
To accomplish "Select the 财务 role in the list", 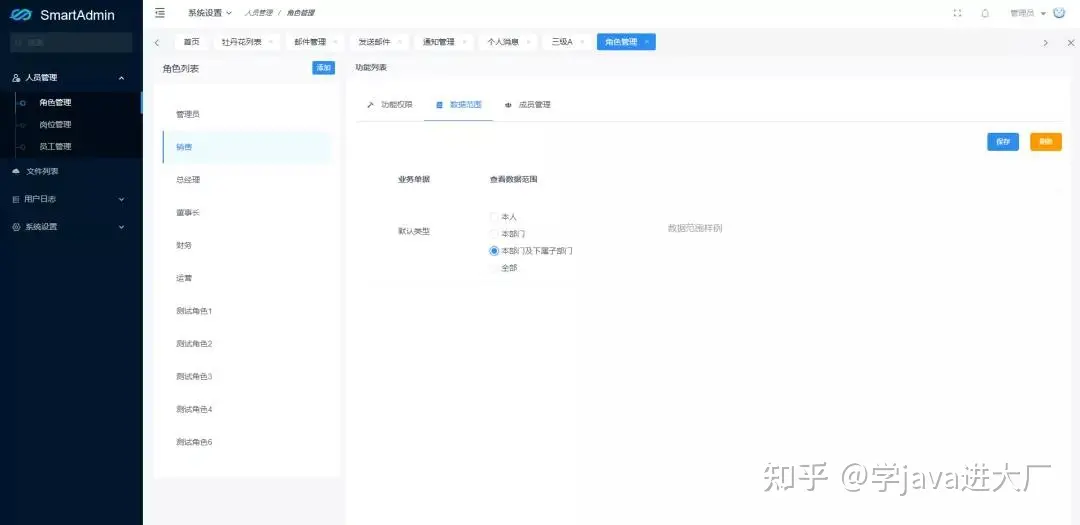I will pyautogui.click(x=247, y=245).
